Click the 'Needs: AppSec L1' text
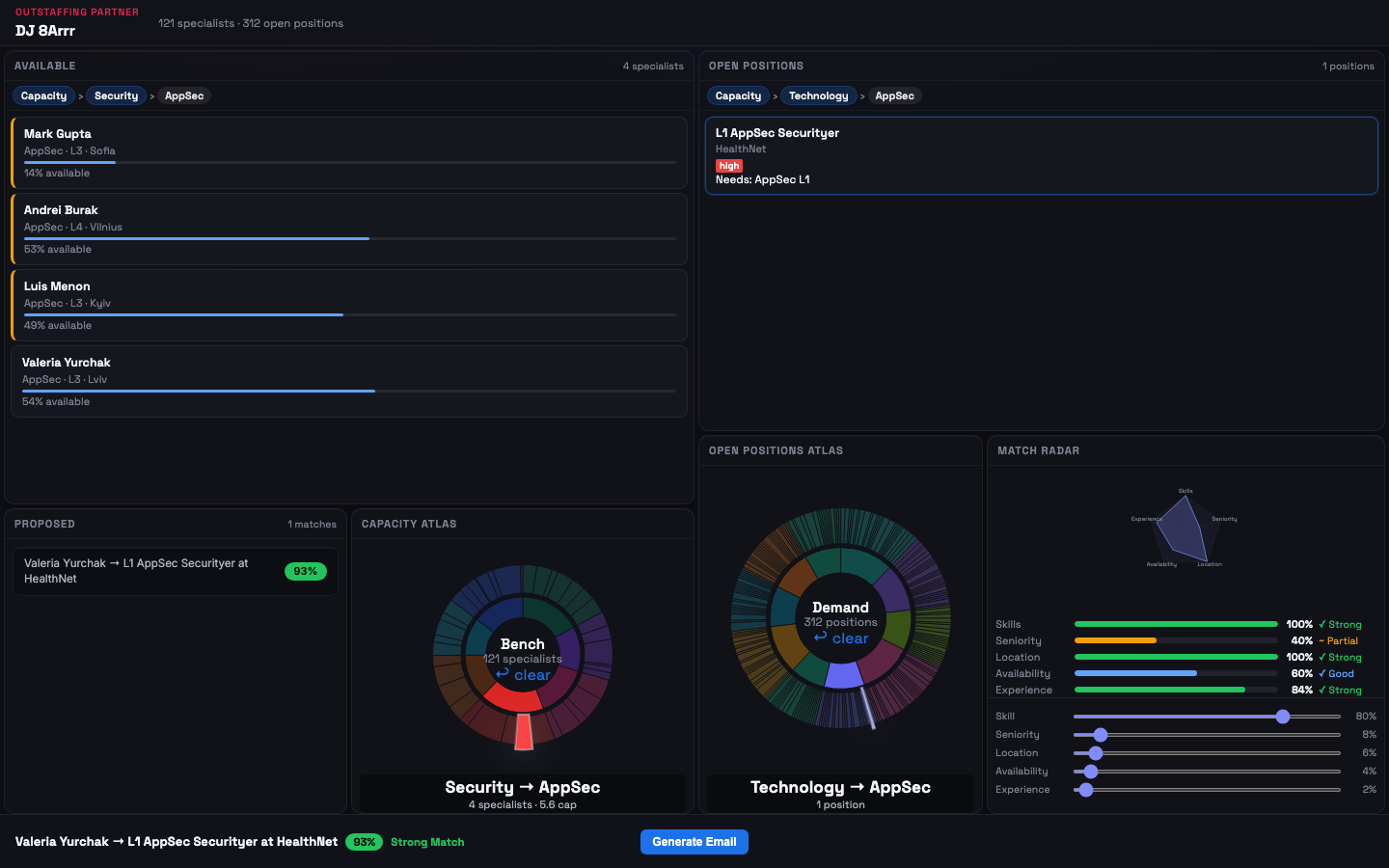The width and height of the screenshot is (1389, 868). pyautogui.click(x=763, y=179)
